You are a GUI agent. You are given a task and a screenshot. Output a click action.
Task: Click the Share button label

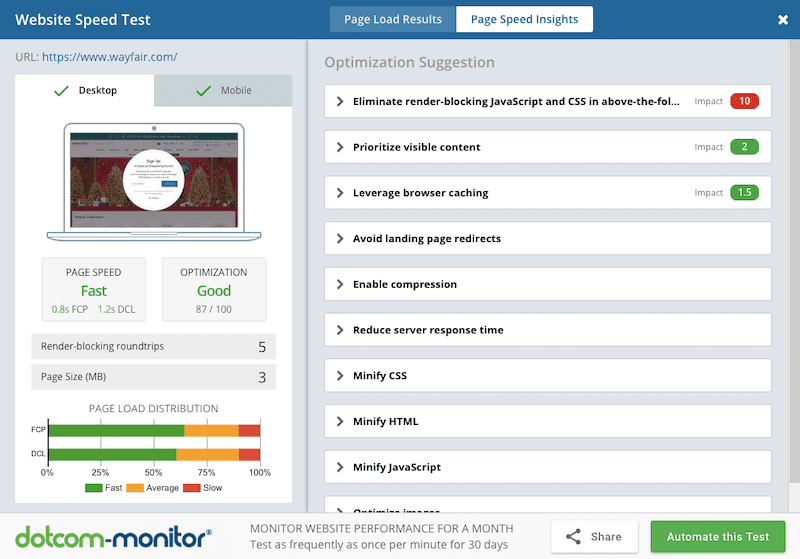pos(606,537)
